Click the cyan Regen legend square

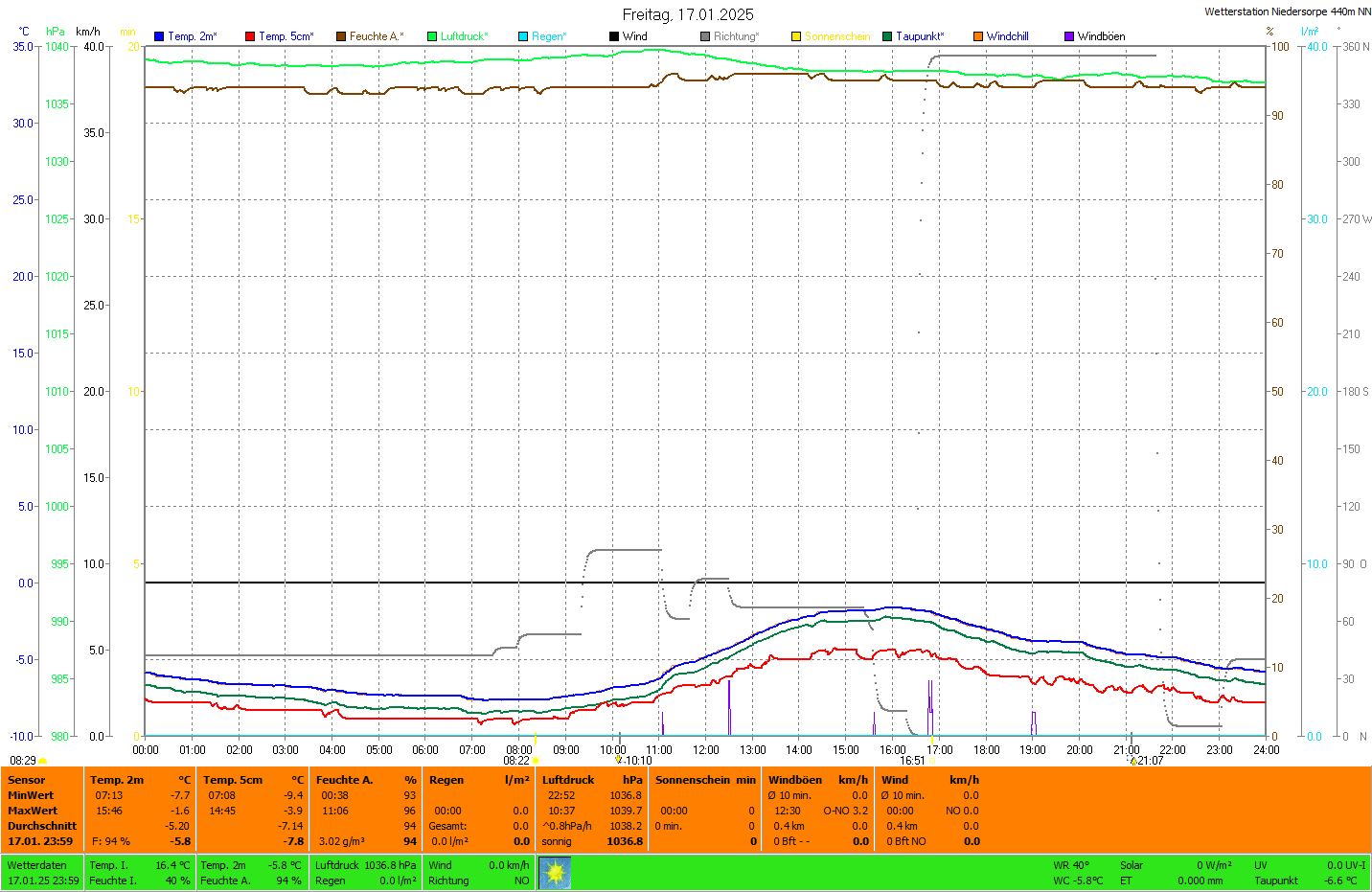coord(523,36)
